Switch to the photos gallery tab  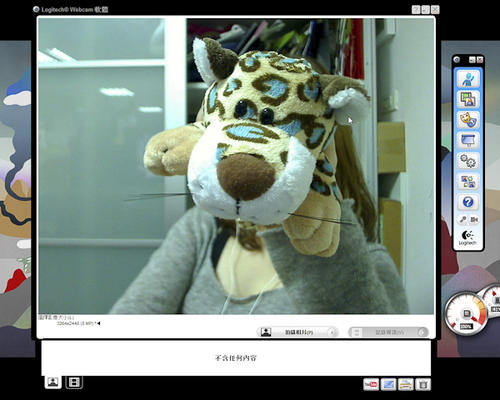coord(53,382)
